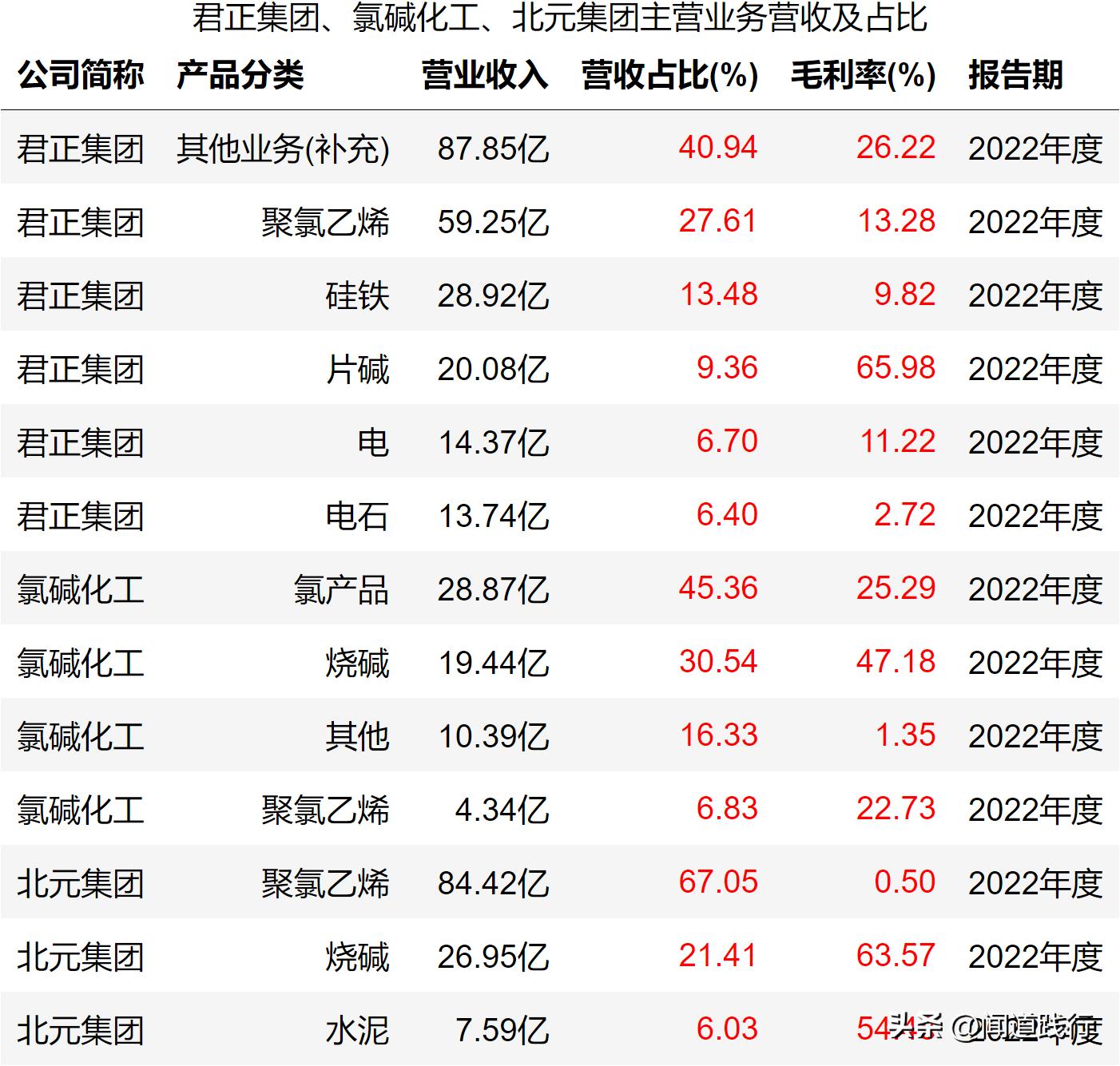Click the 1.35 gross margin value
1120x1066 pixels.
[906, 735]
